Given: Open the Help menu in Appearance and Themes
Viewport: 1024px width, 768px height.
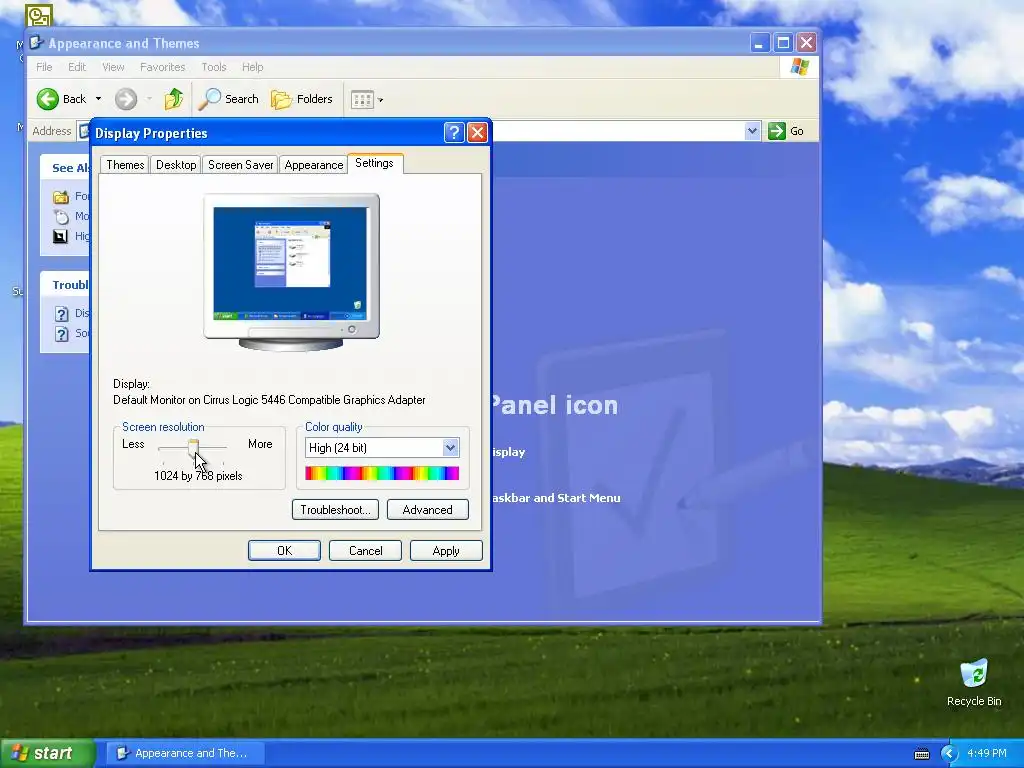Looking at the screenshot, I should pyautogui.click(x=252, y=67).
